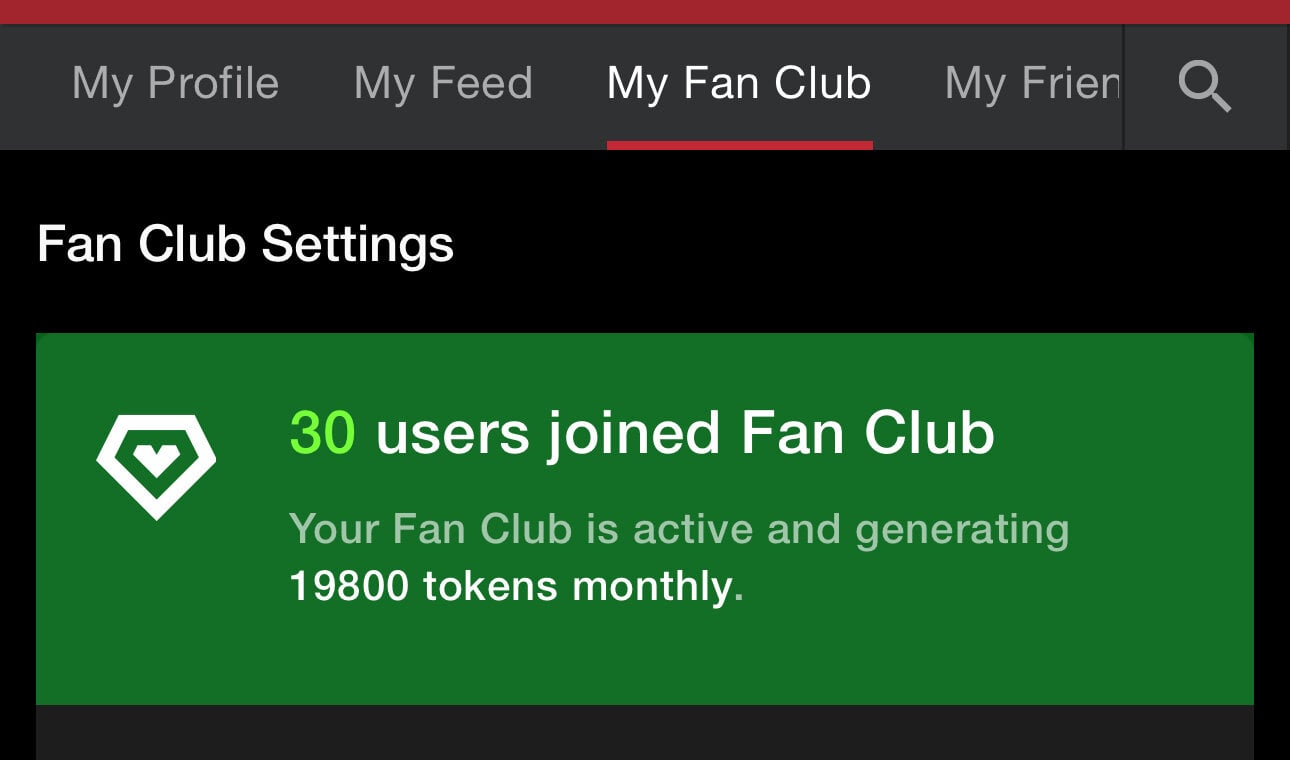Click "Your Fan Club is active and generating"

(x=678, y=529)
